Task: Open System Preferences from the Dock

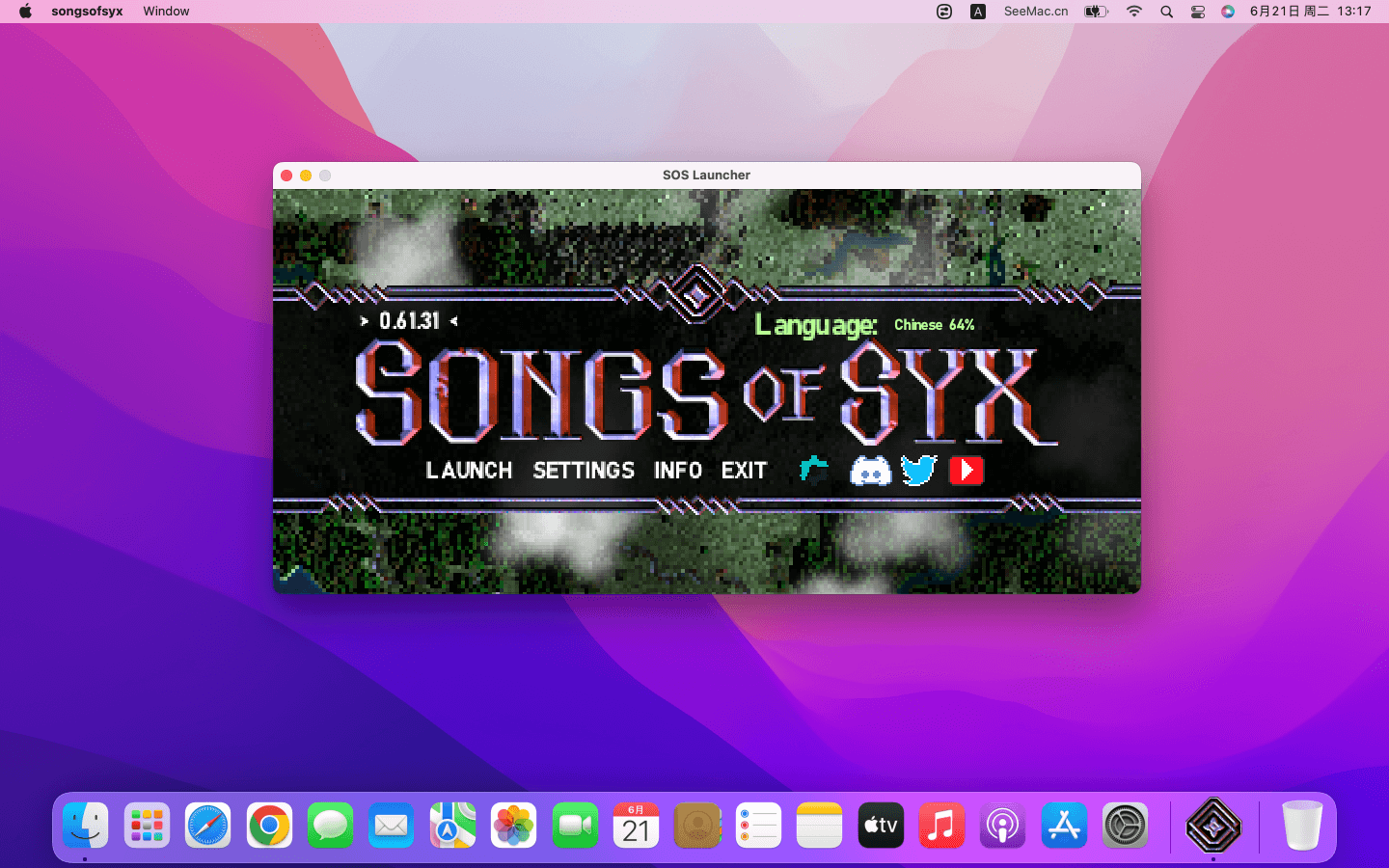Action: (x=1126, y=826)
